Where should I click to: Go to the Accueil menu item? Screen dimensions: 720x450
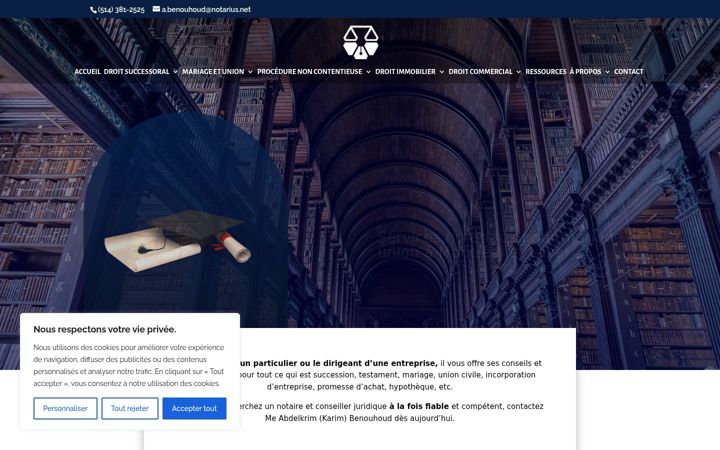[87, 72]
